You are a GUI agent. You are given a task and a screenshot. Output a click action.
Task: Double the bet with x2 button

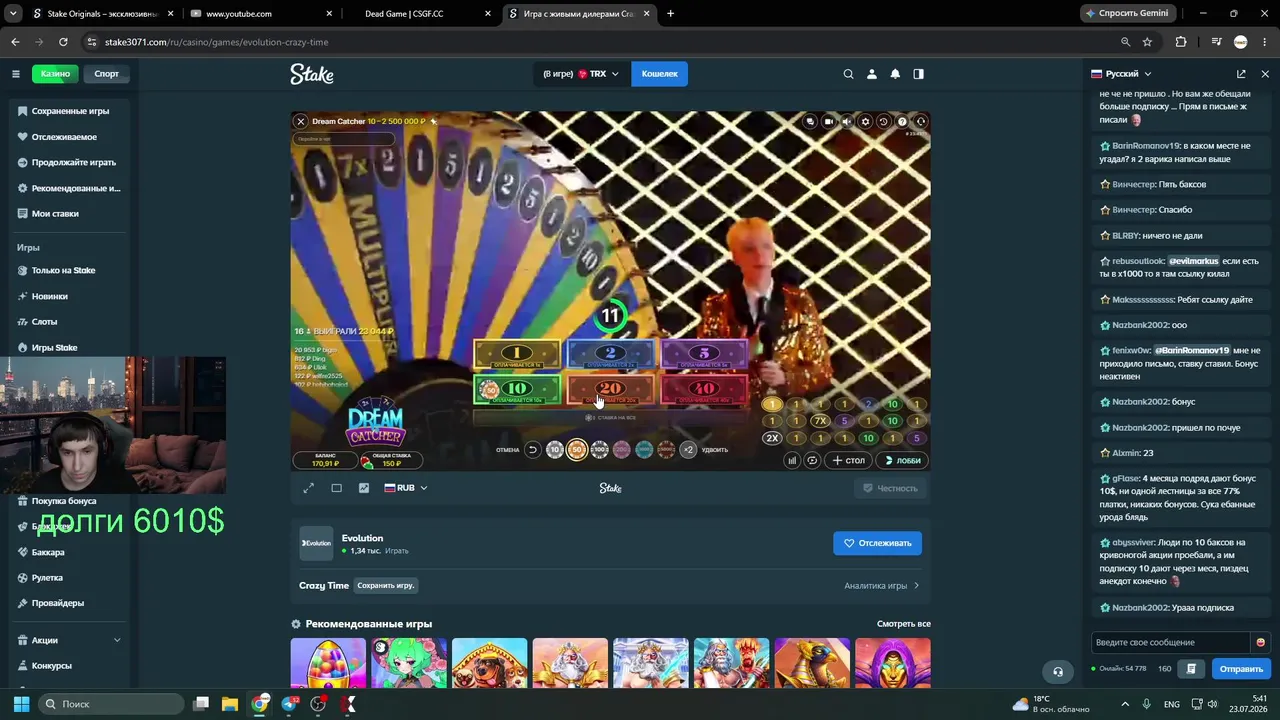tap(688, 450)
